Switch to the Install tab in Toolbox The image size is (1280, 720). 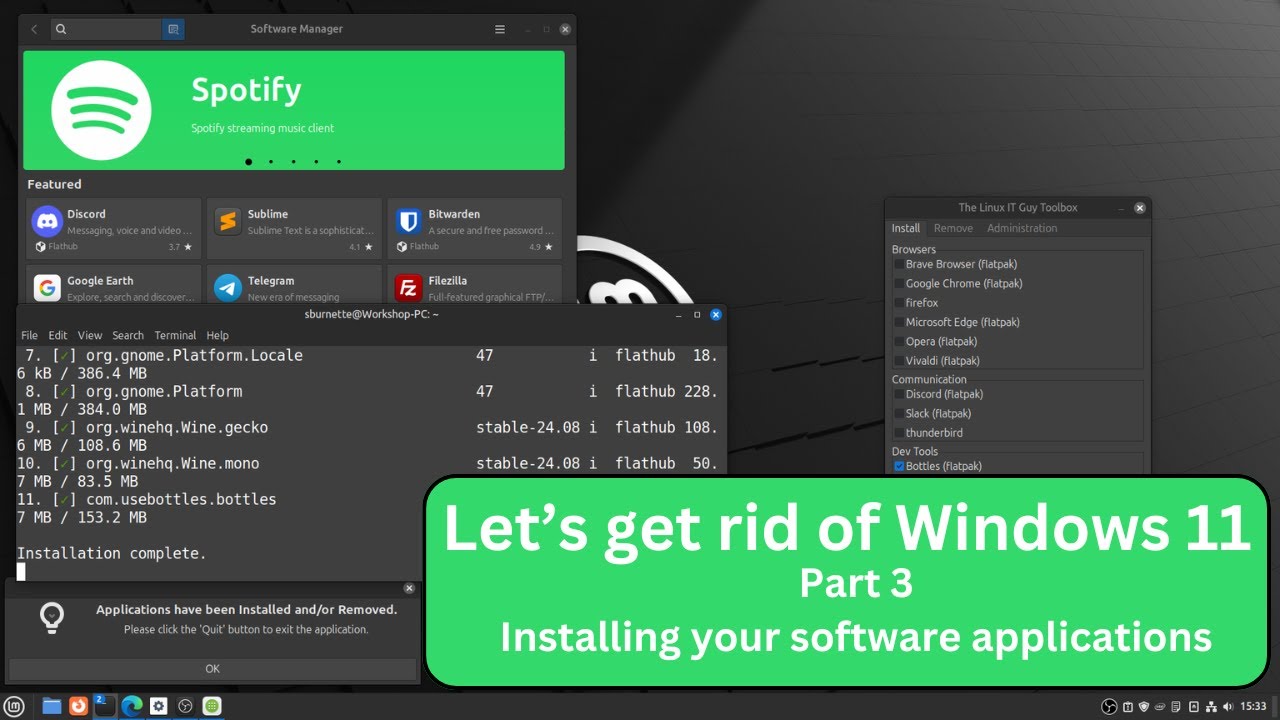(906, 228)
